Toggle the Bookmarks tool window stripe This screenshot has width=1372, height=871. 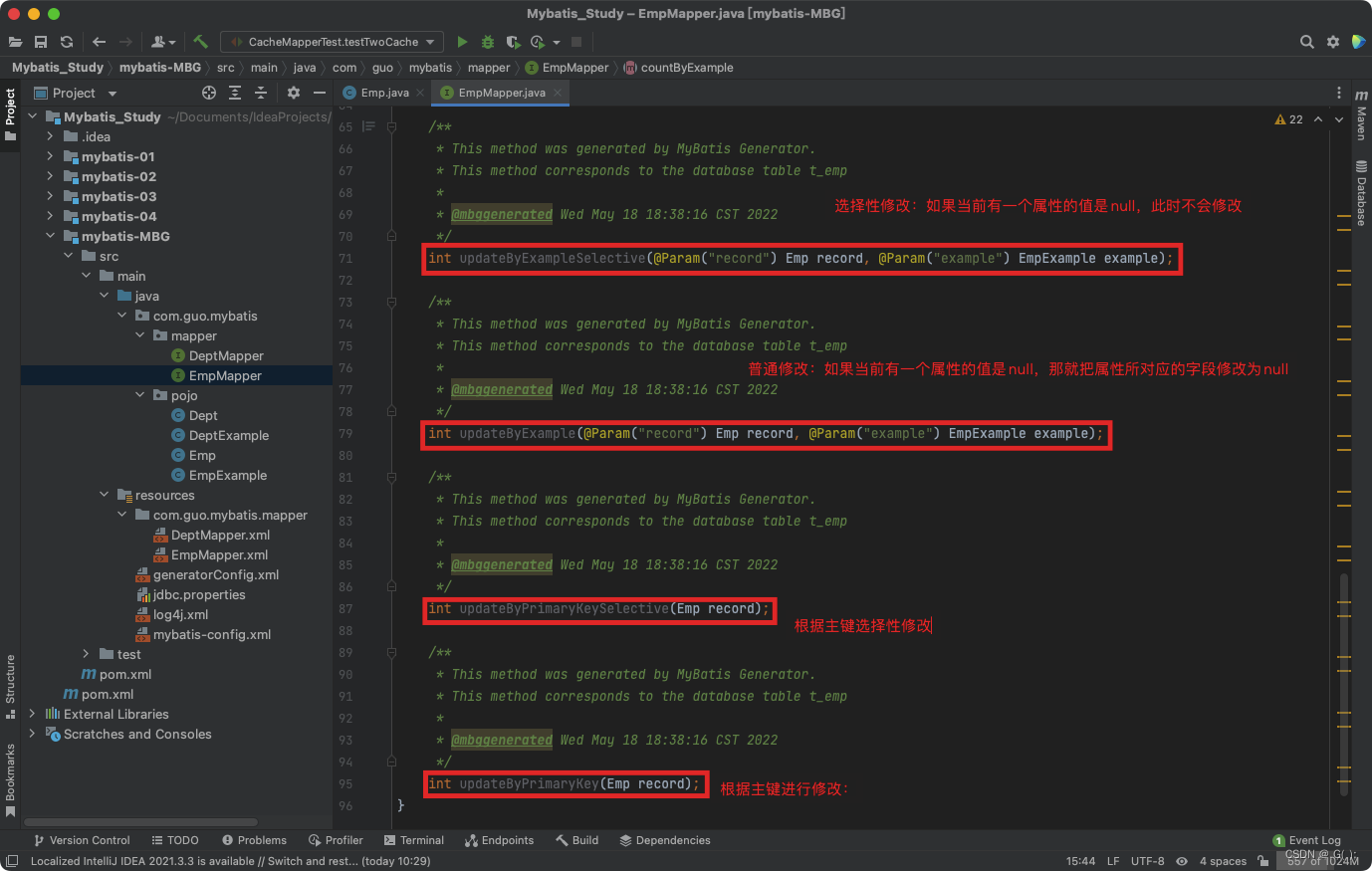pos(10,780)
